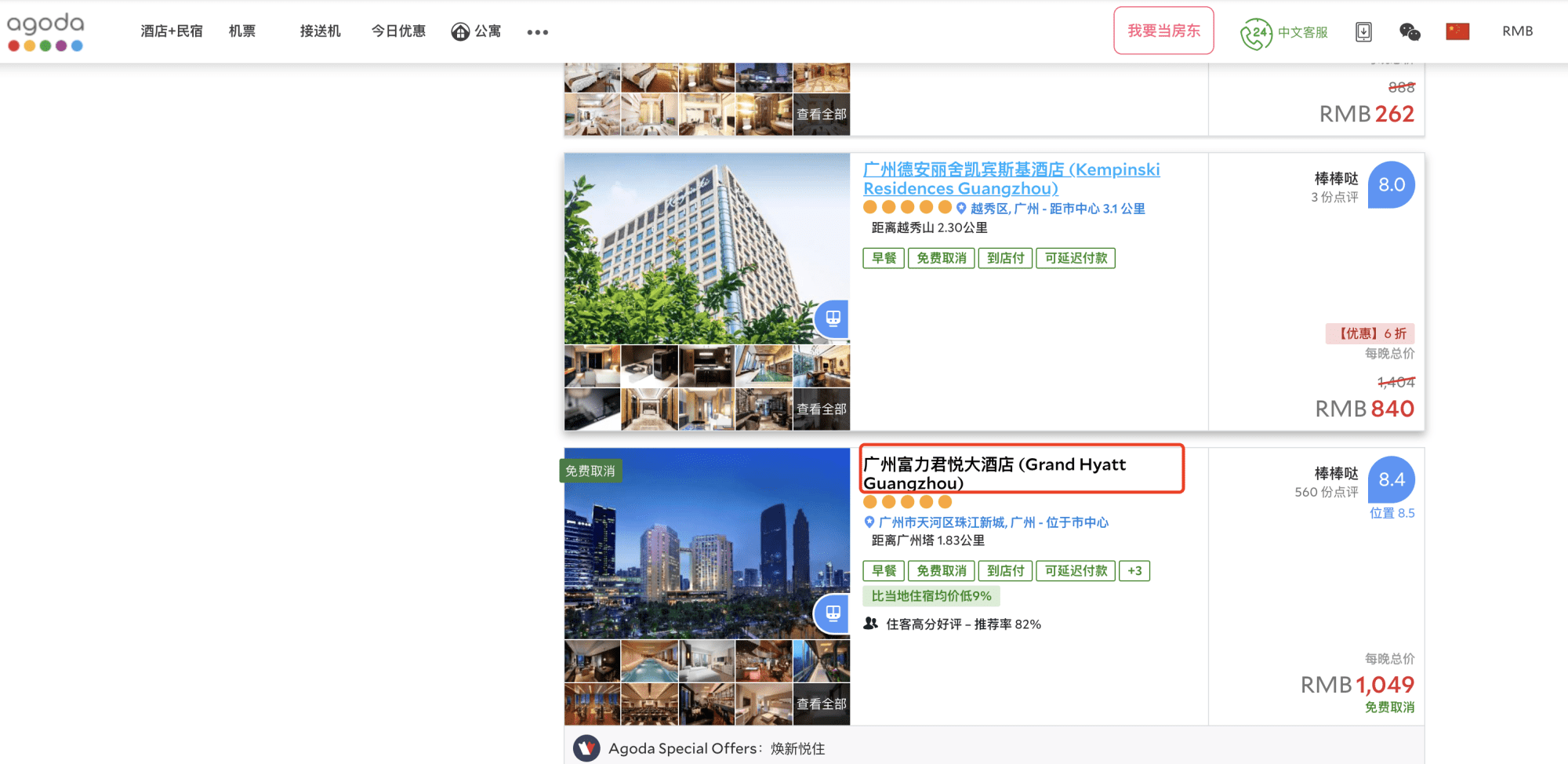Open the RMB currency selector
Screen dimensions: 1568x764
click(x=1517, y=31)
